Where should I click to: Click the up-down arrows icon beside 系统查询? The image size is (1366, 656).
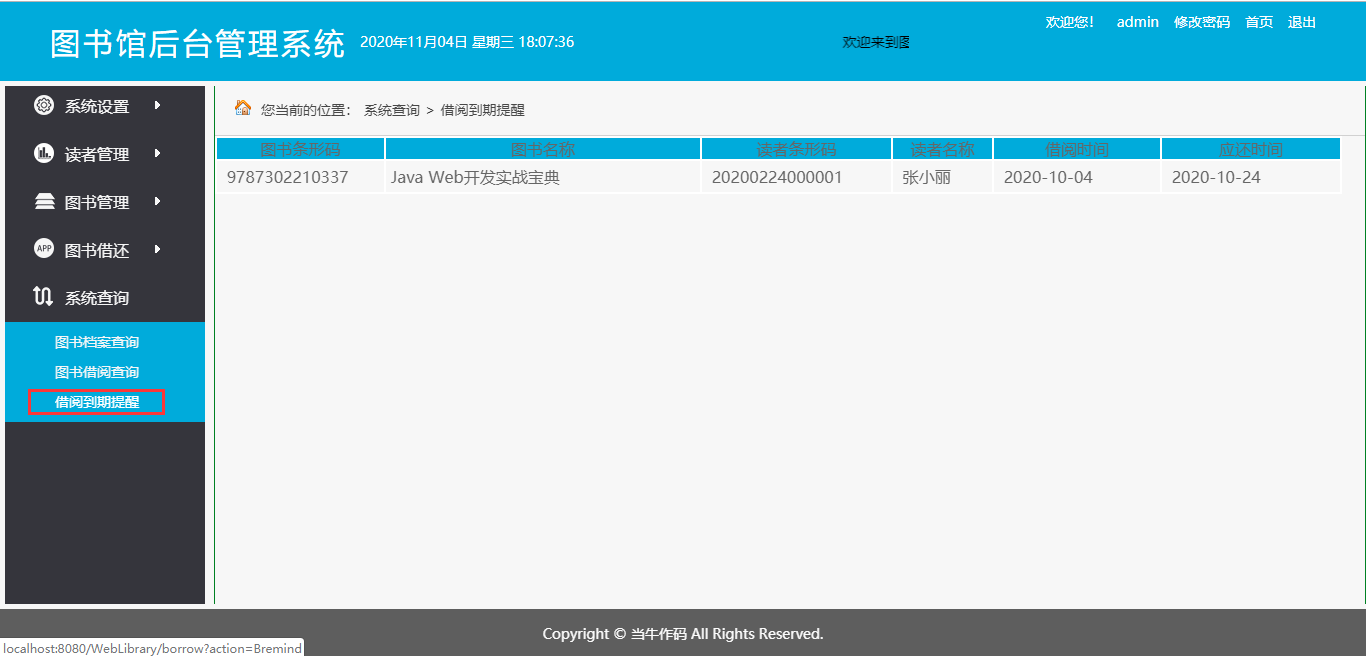pyautogui.click(x=43, y=296)
